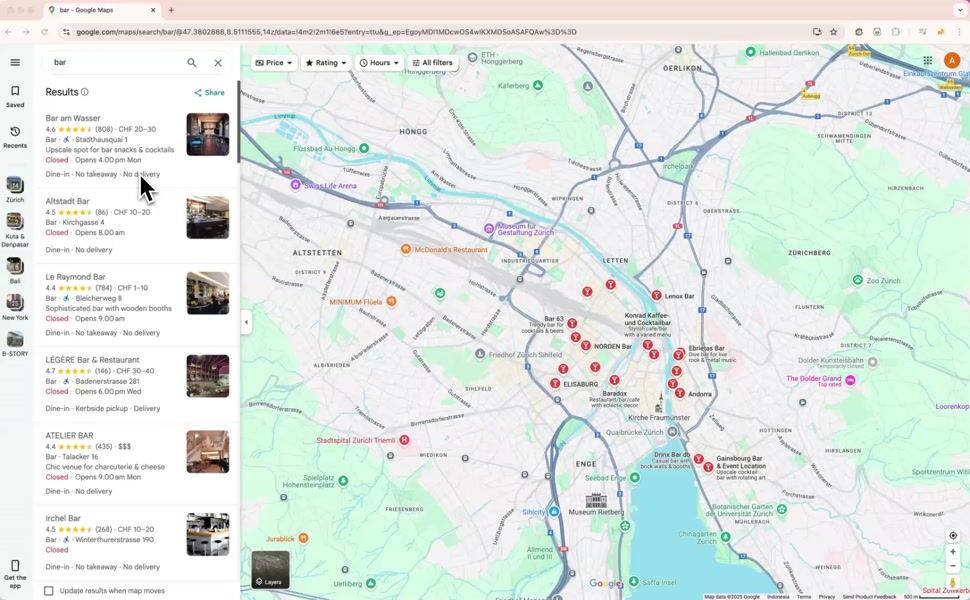Center map on your location
Screen dimensions: 970x600
953,535
